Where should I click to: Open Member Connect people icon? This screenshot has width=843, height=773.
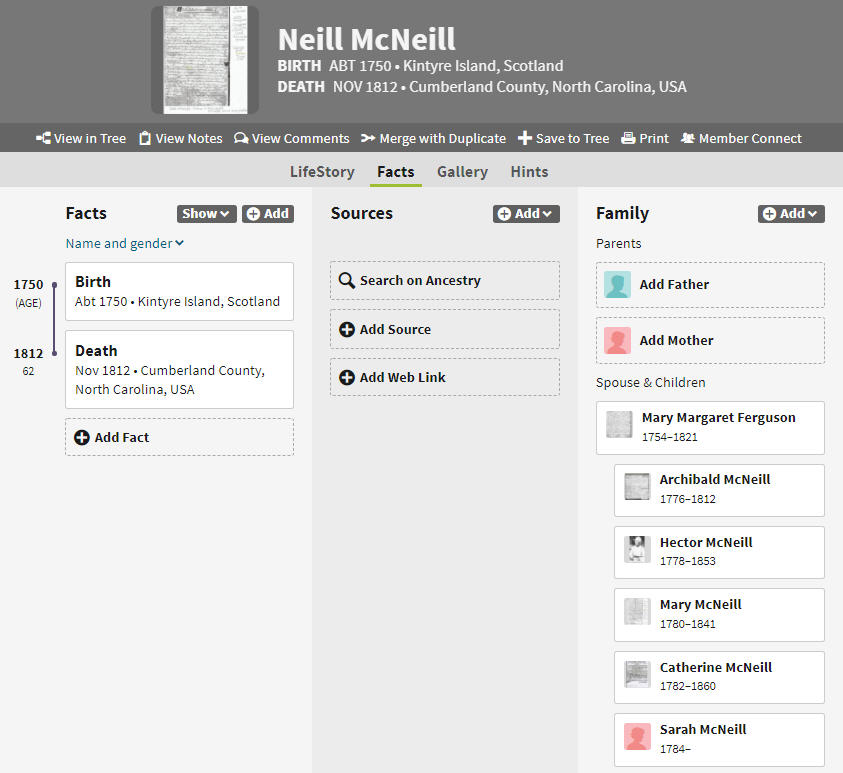coord(688,138)
